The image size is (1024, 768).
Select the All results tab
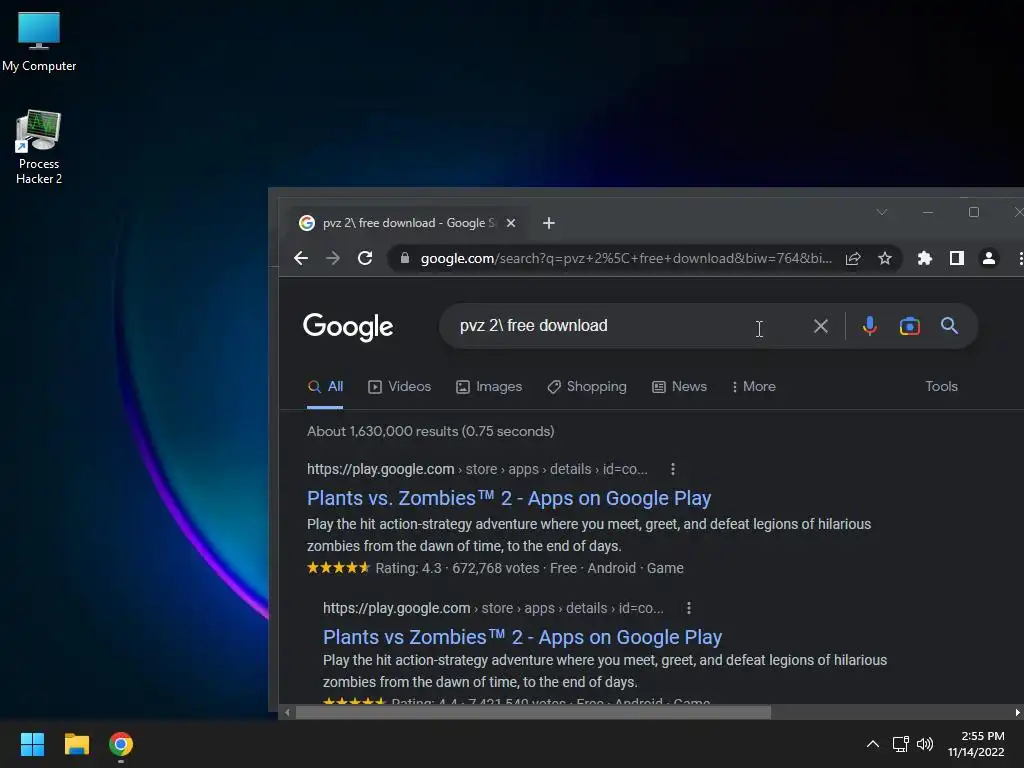325,387
